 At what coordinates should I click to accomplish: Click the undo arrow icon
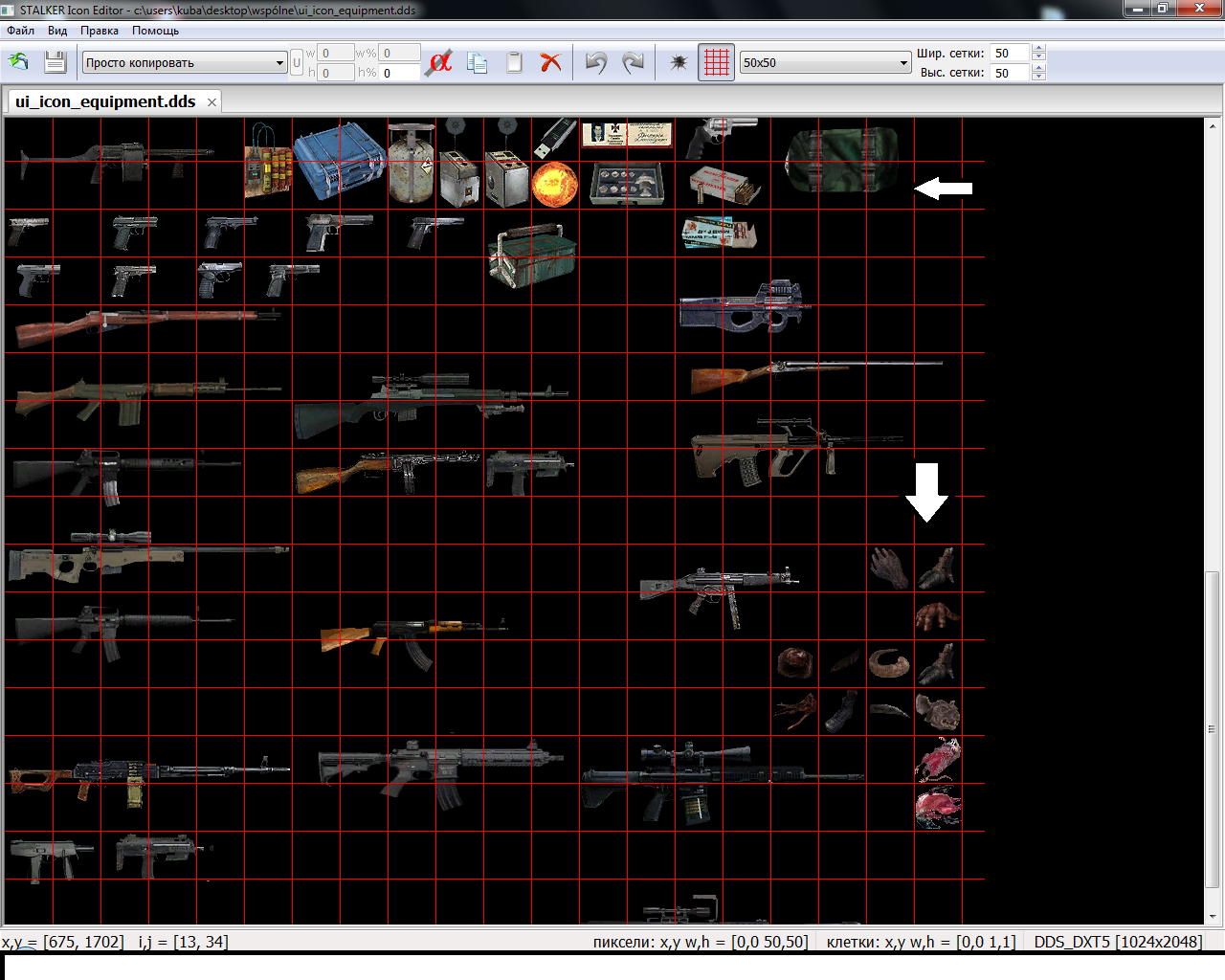[596, 63]
